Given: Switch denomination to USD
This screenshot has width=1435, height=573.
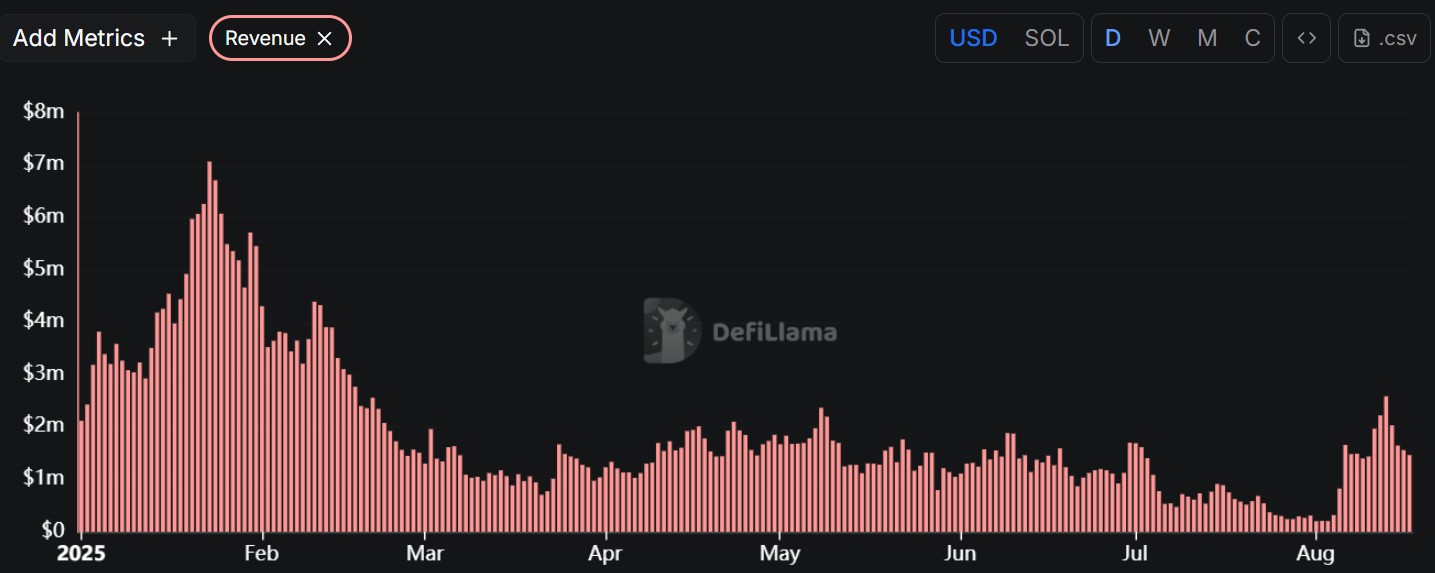Looking at the screenshot, I should pos(973,38).
